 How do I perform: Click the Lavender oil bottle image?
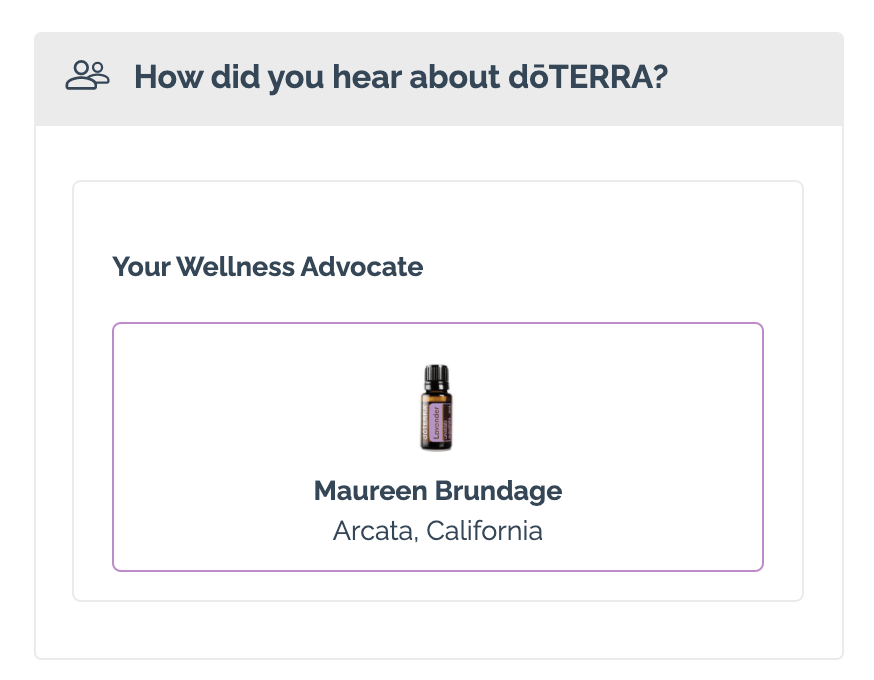click(x=436, y=407)
